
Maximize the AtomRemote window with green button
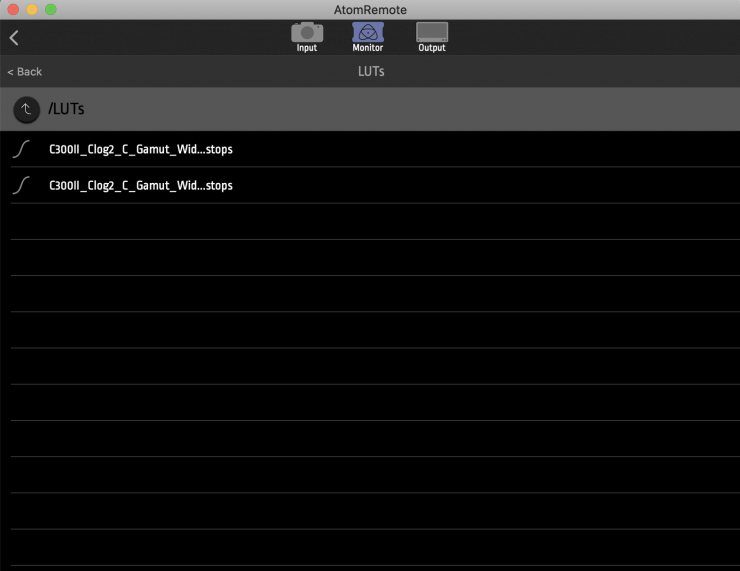51,9
